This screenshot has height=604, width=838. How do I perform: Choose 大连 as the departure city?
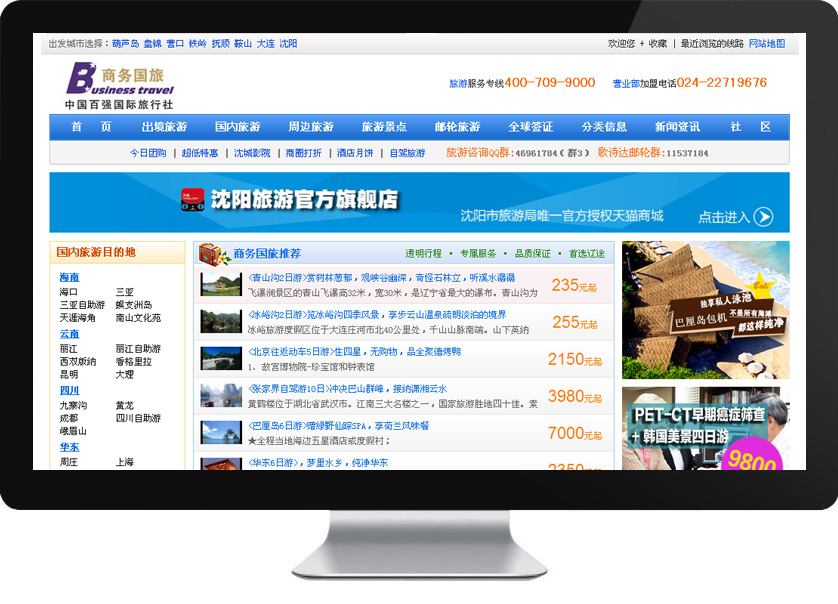265,44
